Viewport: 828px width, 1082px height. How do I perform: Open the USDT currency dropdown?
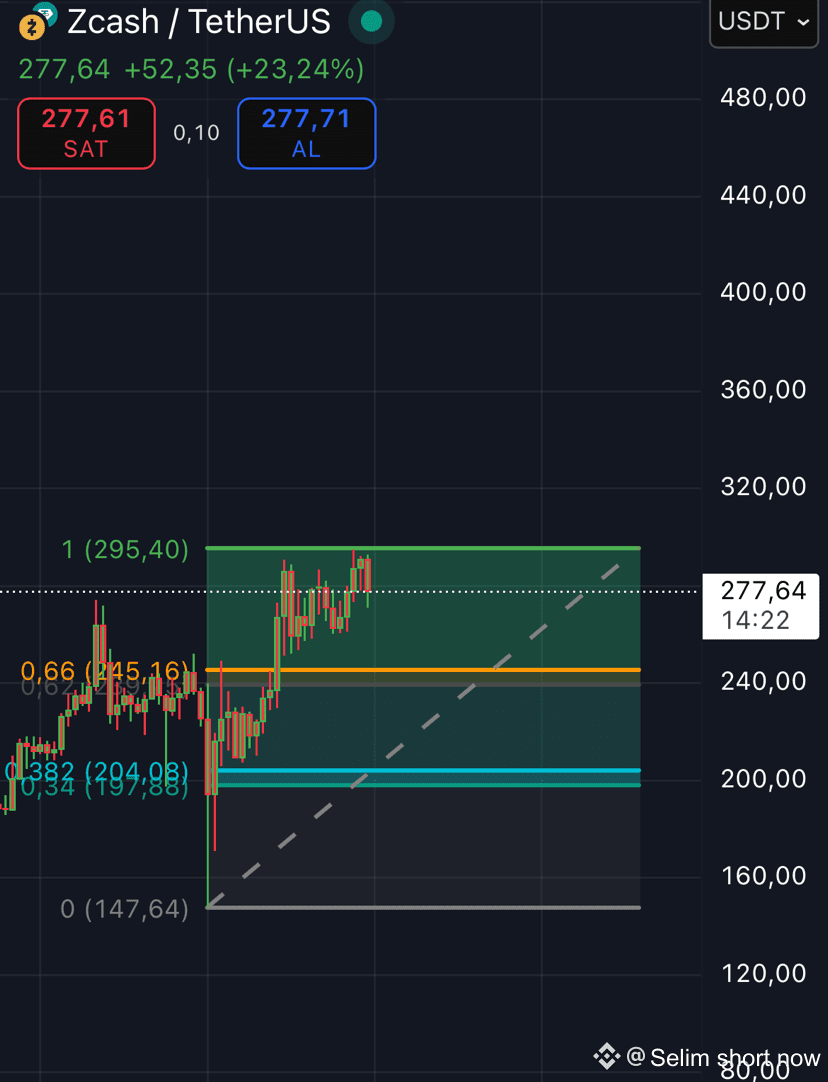coord(764,22)
